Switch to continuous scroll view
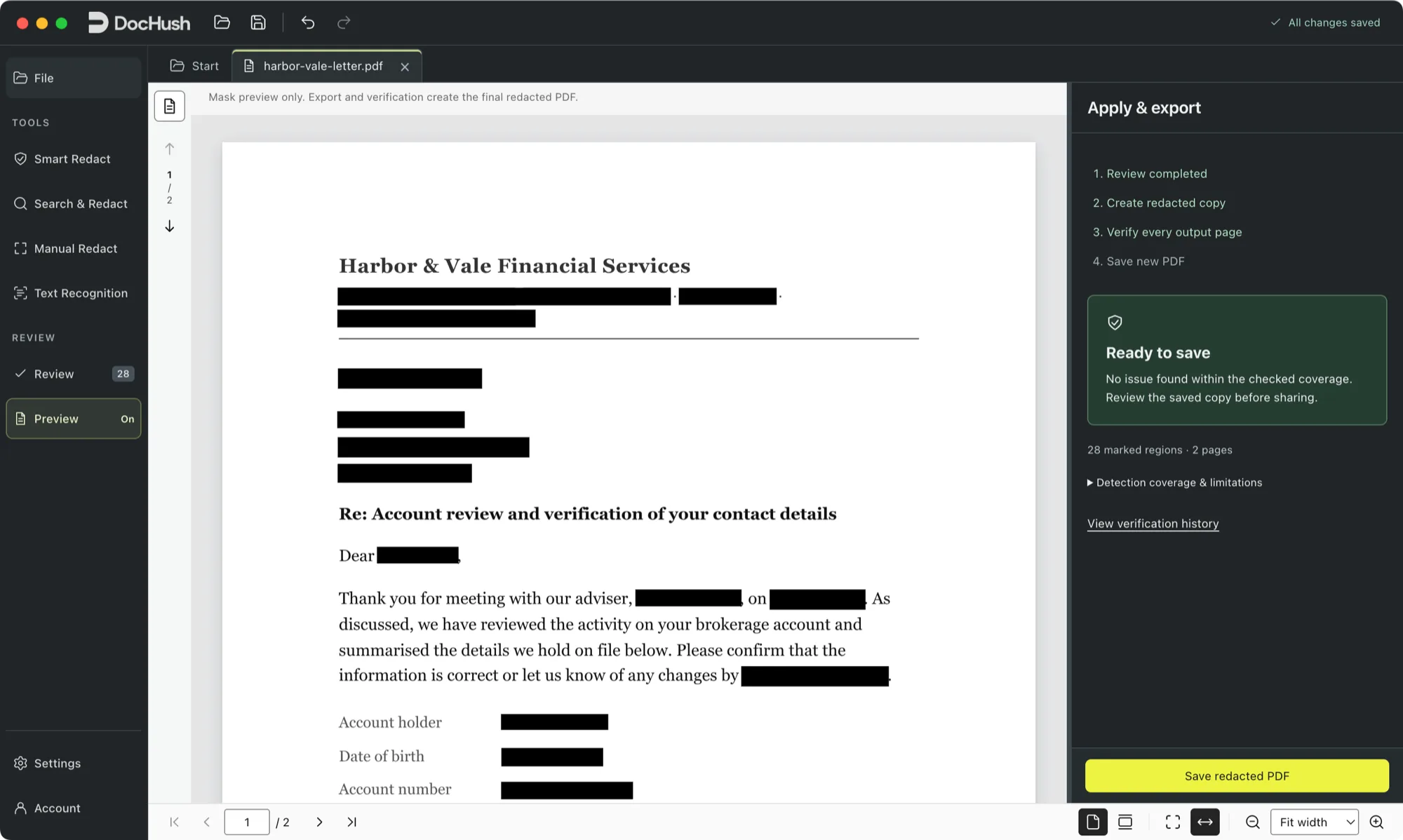This screenshot has width=1403, height=840. 1125,822
